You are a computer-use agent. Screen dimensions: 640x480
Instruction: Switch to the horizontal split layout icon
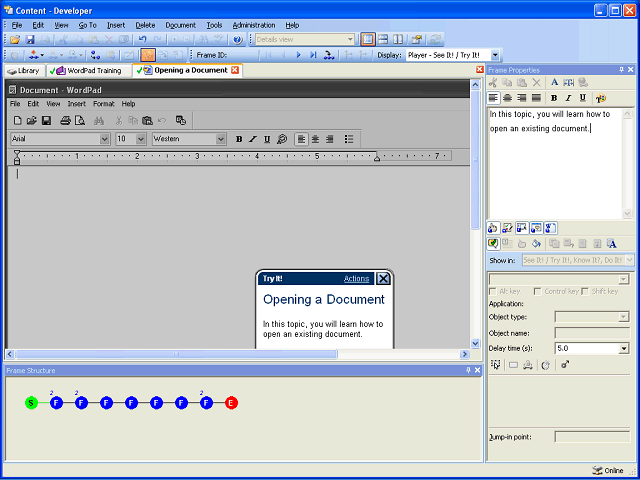coord(383,39)
